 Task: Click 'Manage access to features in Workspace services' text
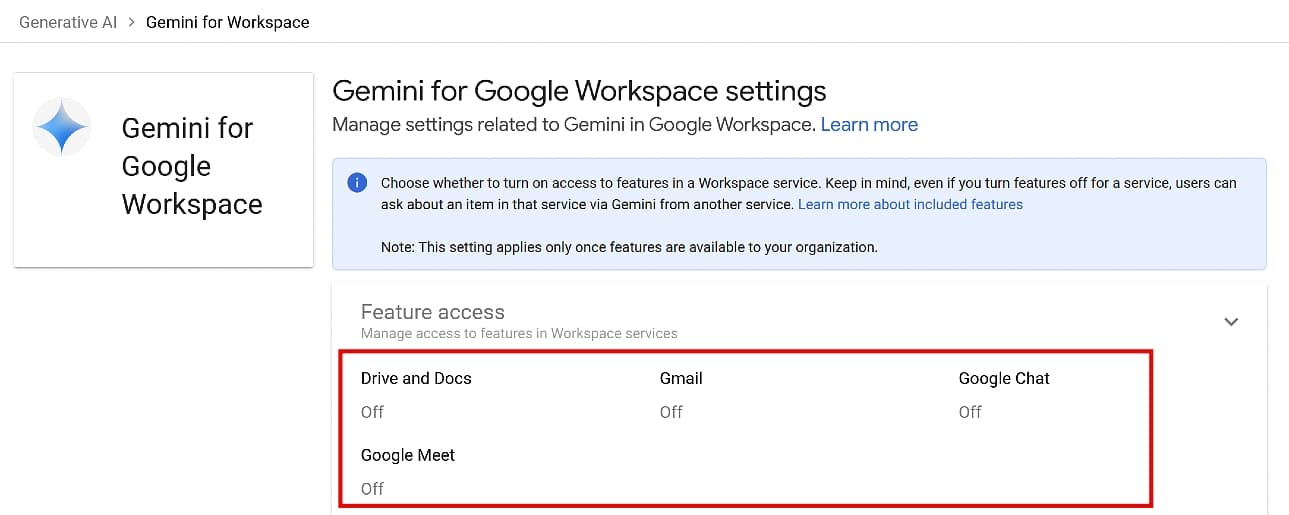click(519, 333)
